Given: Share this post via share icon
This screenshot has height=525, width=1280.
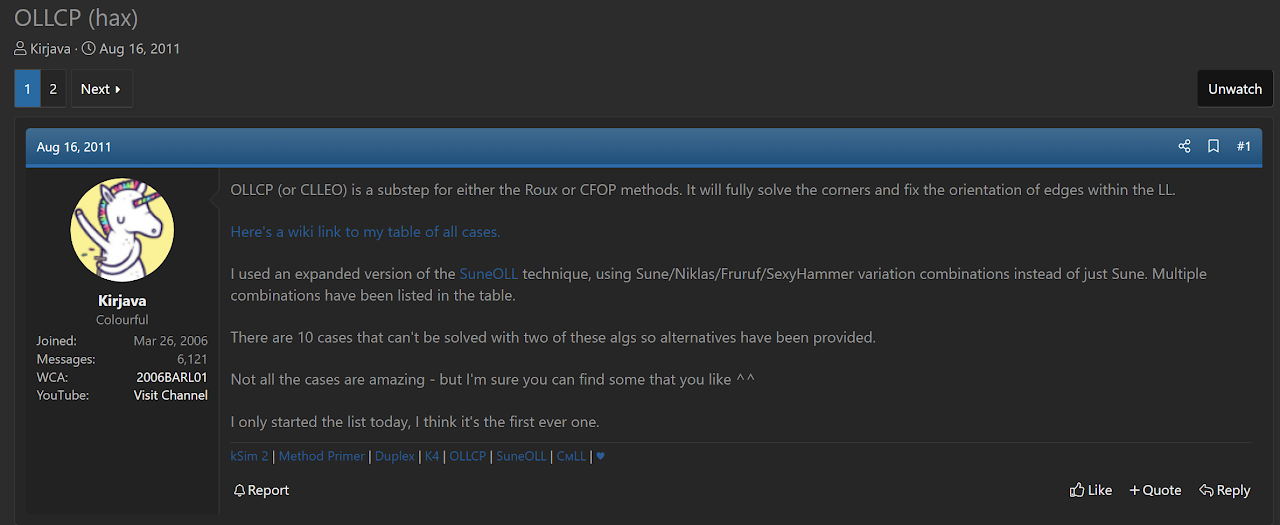Looking at the screenshot, I should coord(1184,146).
